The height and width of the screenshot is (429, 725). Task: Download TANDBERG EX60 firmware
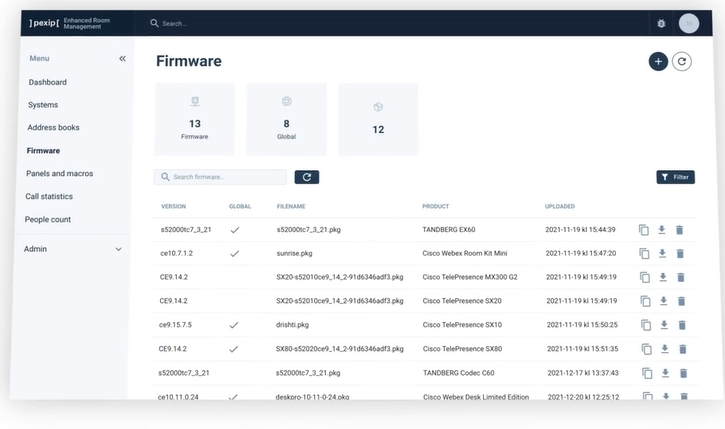pyautogui.click(x=662, y=229)
